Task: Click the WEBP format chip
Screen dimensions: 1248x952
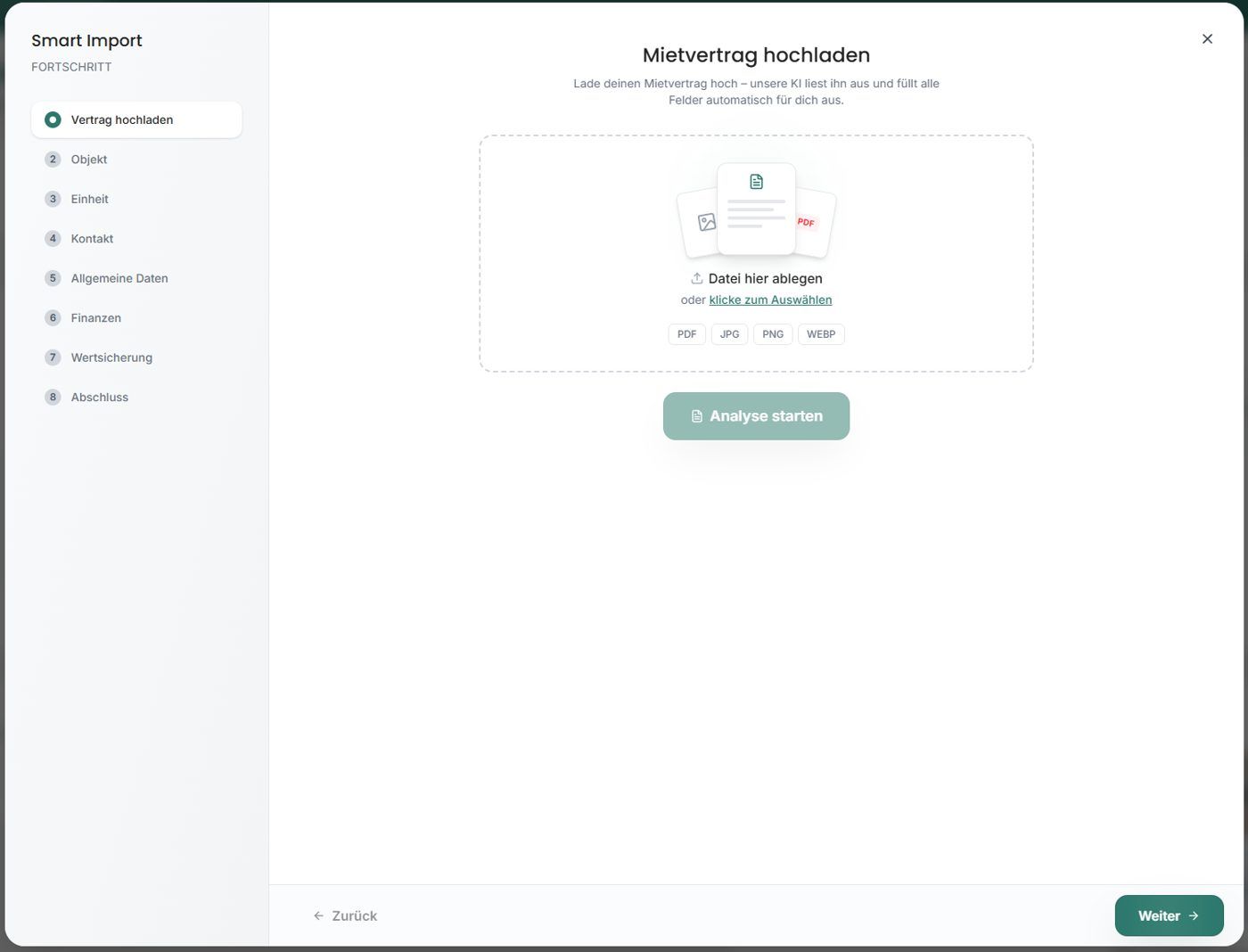Action: [x=821, y=334]
